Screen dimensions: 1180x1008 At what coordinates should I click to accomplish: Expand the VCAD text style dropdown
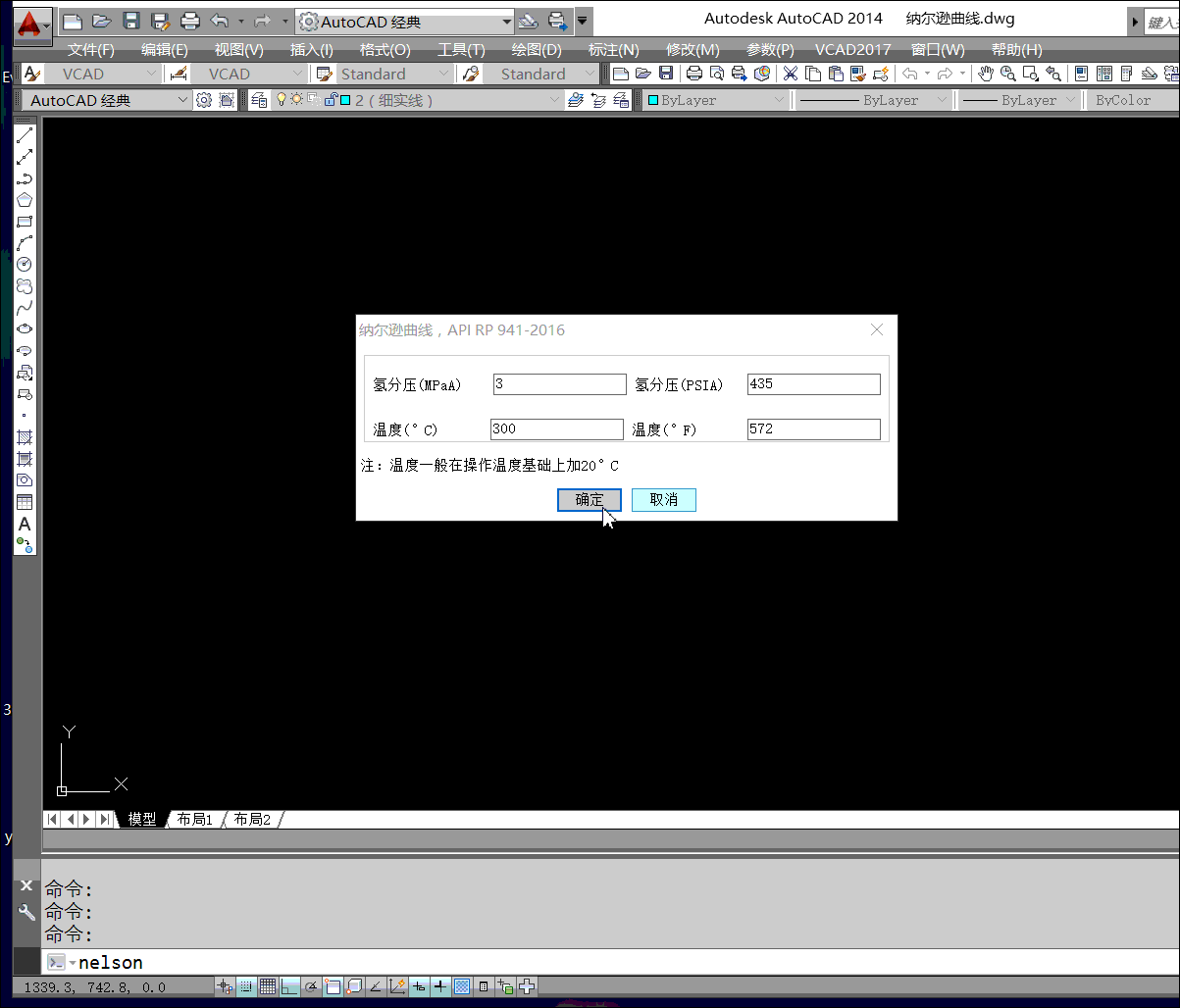pos(150,74)
